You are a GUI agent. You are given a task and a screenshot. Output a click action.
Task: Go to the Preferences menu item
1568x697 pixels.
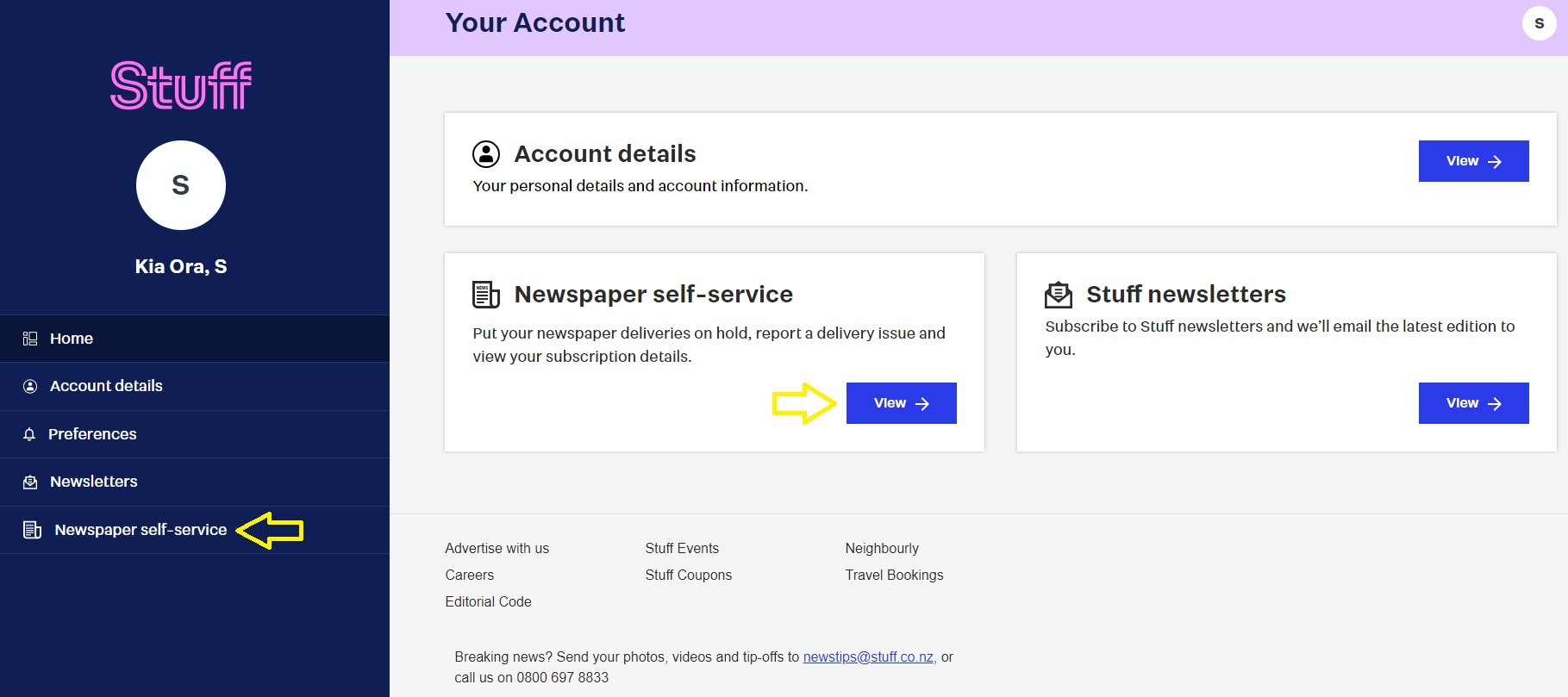pyautogui.click(x=195, y=434)
